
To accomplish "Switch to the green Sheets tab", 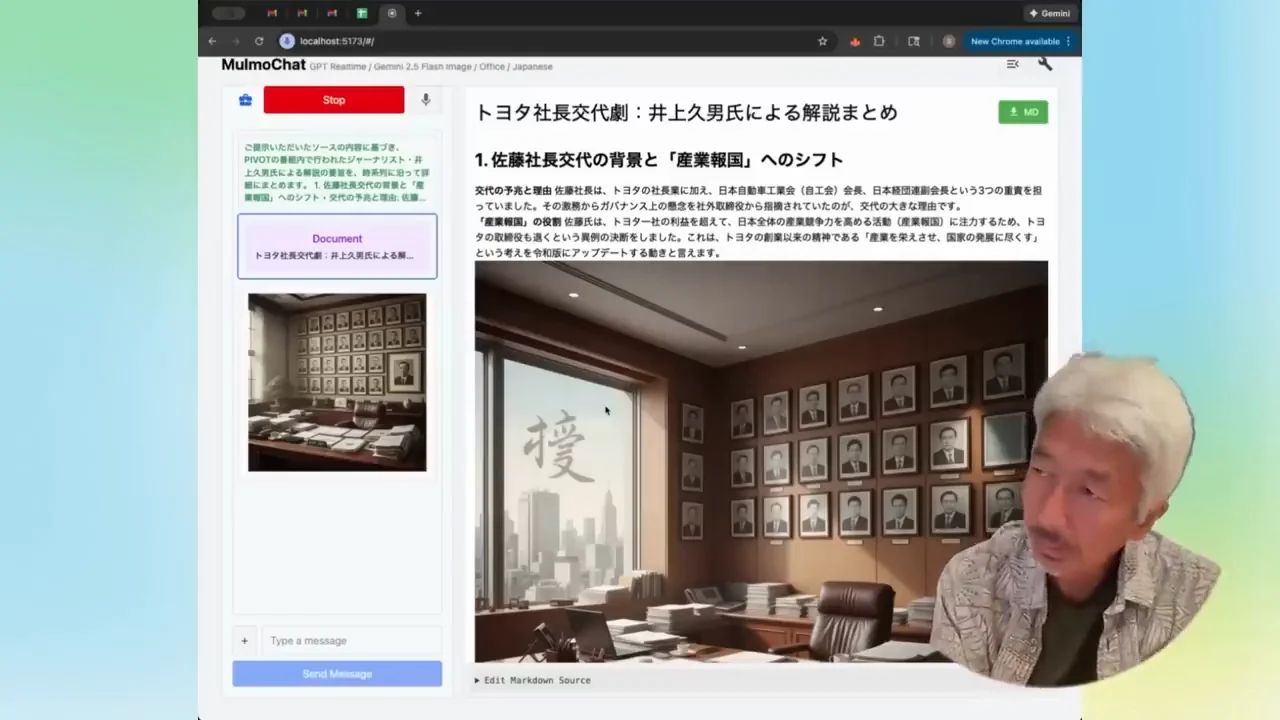I will (x=362, y=13).
